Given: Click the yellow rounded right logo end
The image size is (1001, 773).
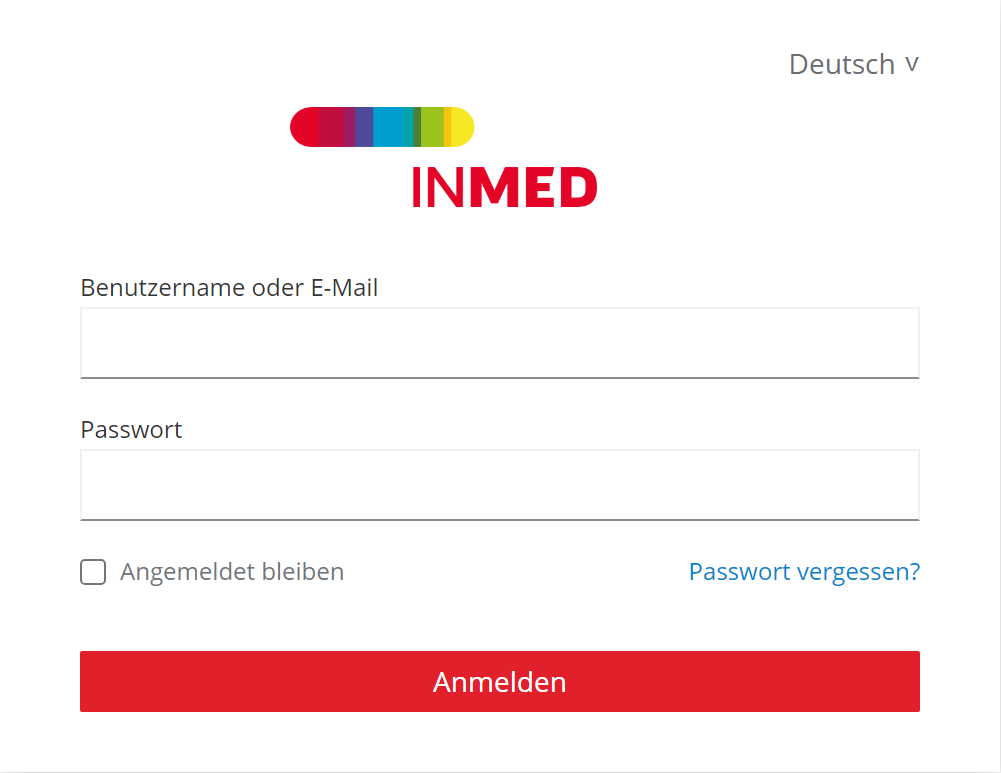Looking at the screenshot, I should (x=462, y=127).
